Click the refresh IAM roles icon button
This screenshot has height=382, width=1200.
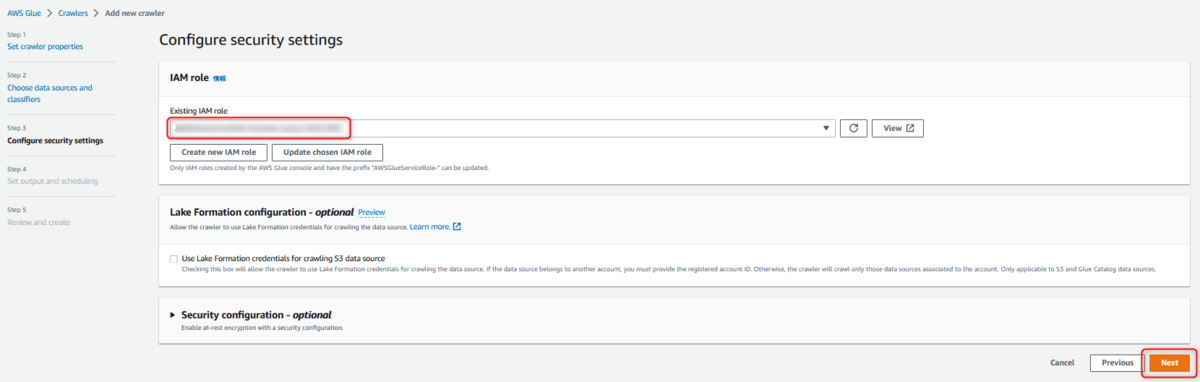point(853,128)
